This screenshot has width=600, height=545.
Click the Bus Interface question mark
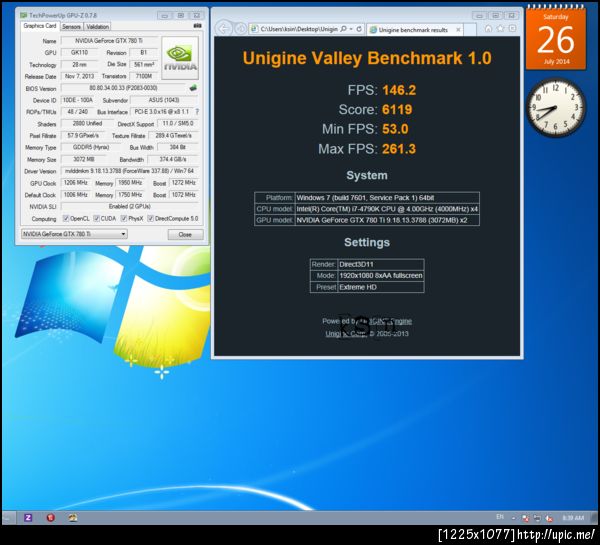[x=197, y=112]
